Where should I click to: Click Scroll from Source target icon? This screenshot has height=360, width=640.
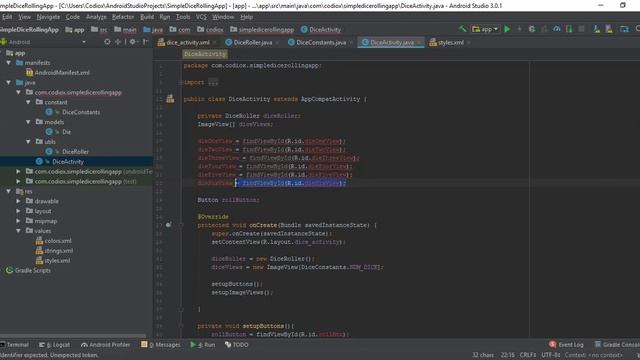(107, 42)
